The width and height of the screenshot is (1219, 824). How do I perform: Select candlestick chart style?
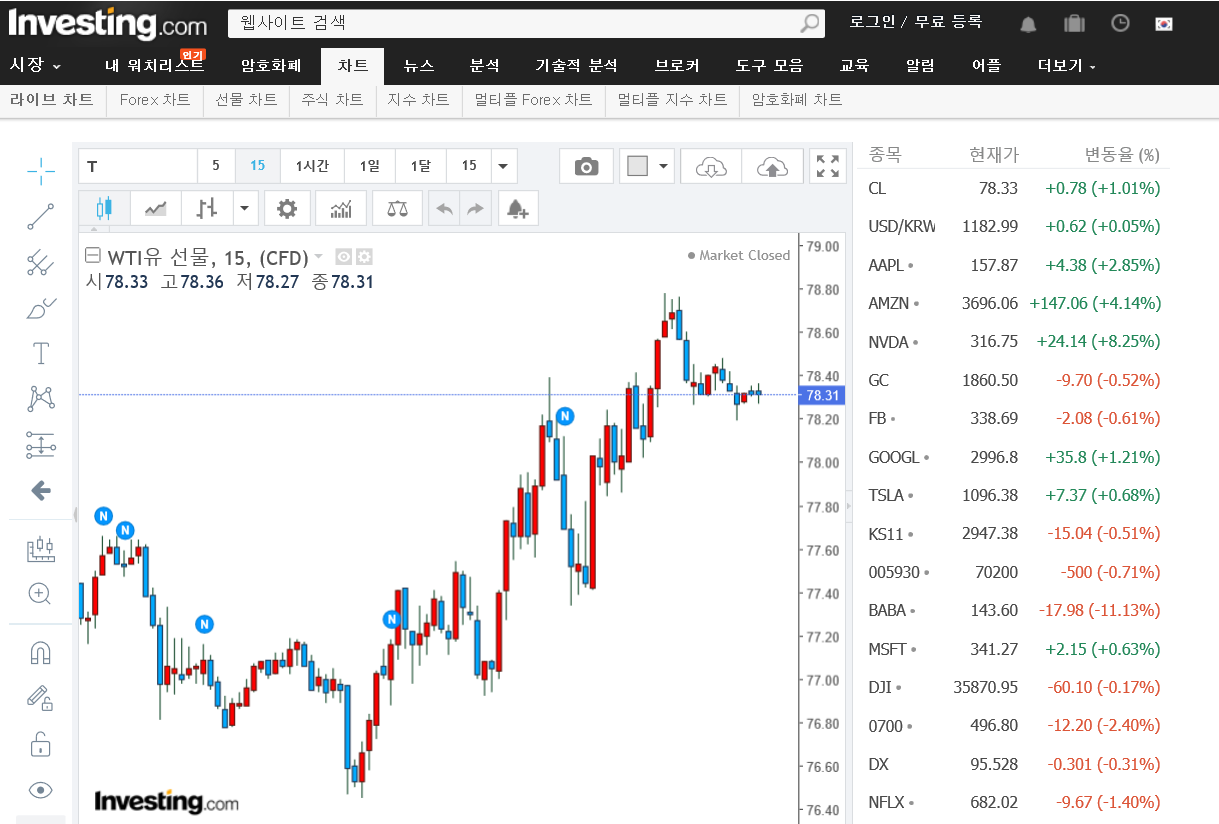click(x=105, y=208)
